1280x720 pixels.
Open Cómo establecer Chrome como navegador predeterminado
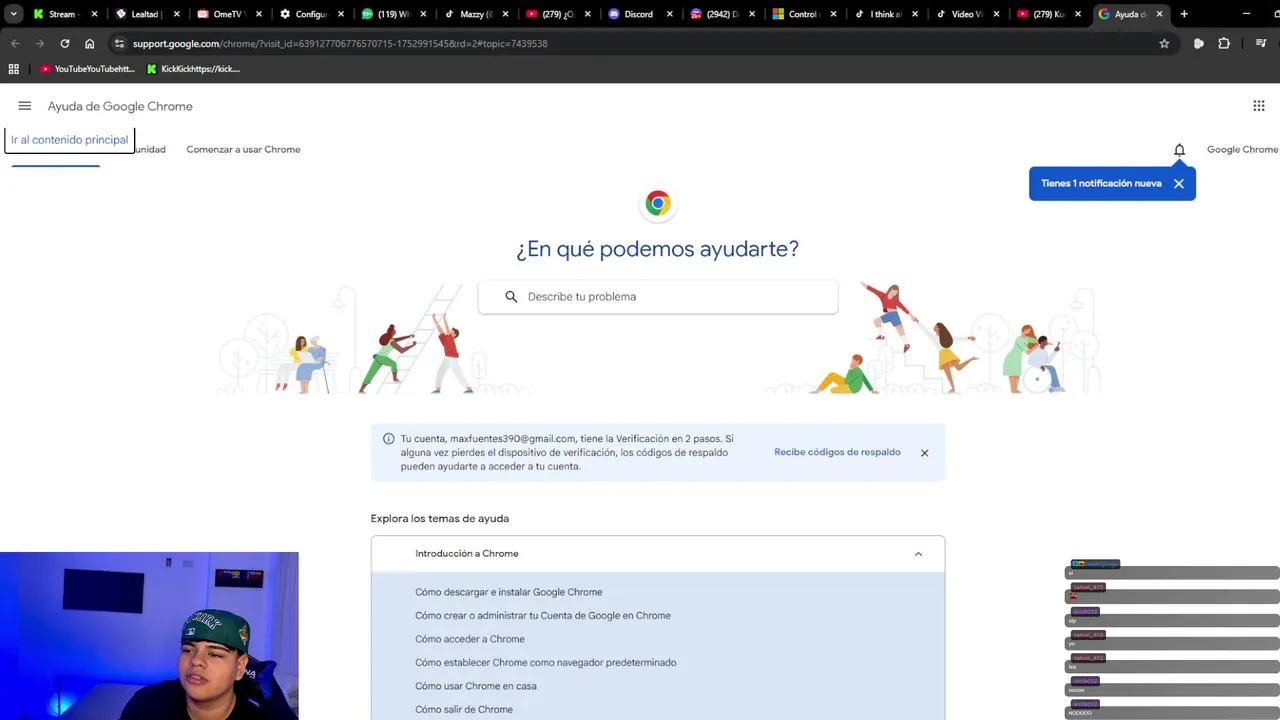click(x=546, y=663)
